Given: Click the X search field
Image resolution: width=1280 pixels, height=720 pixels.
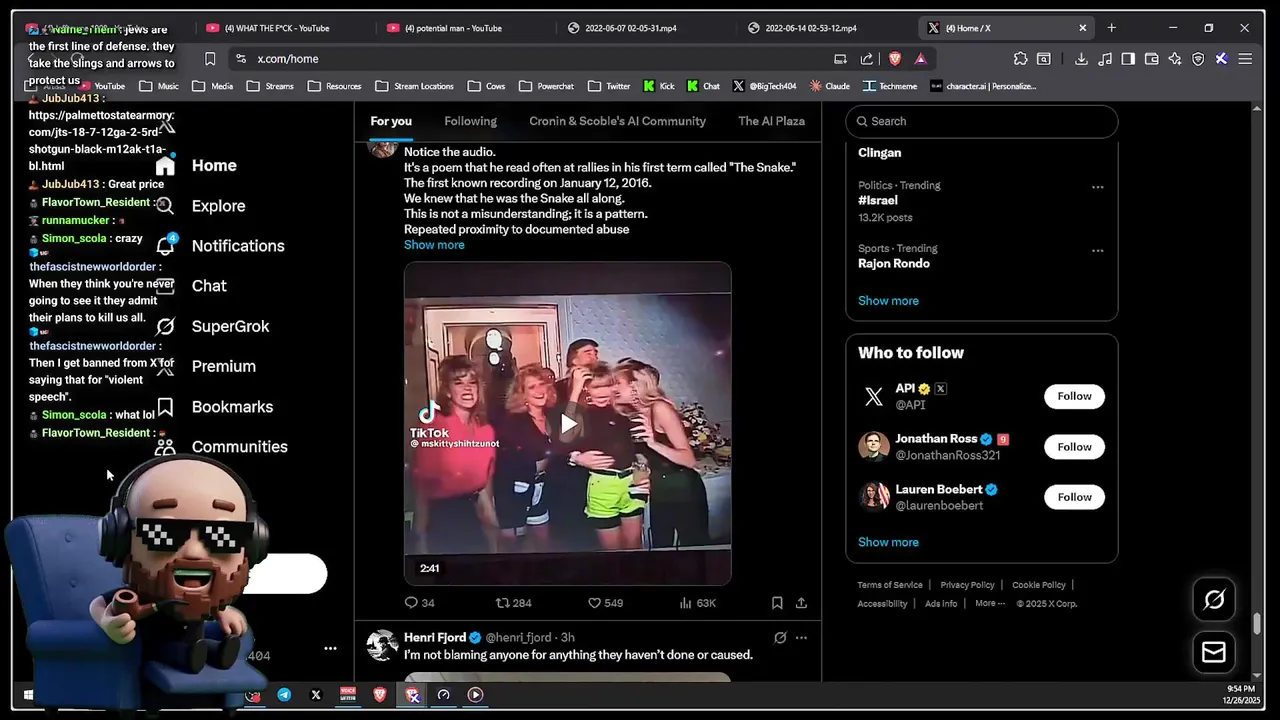Looking at the screenshot, I should coord(982,121).
